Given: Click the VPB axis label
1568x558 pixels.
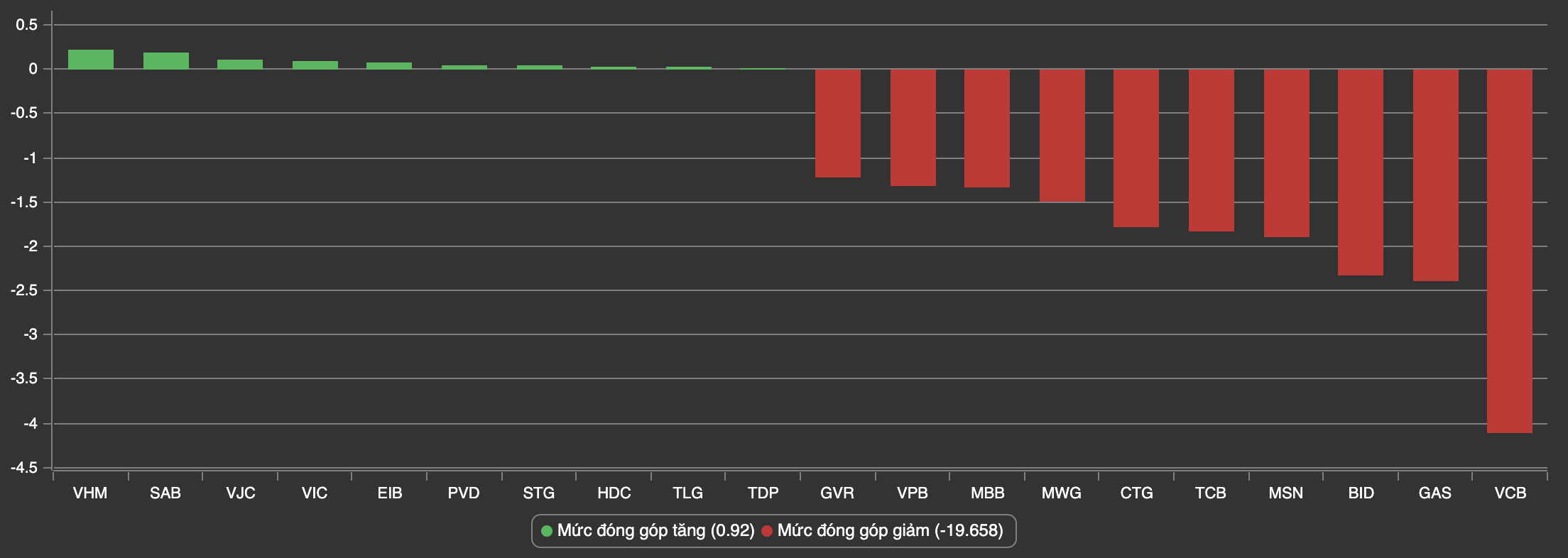Looking at the screenshot, I should [913, 493].
